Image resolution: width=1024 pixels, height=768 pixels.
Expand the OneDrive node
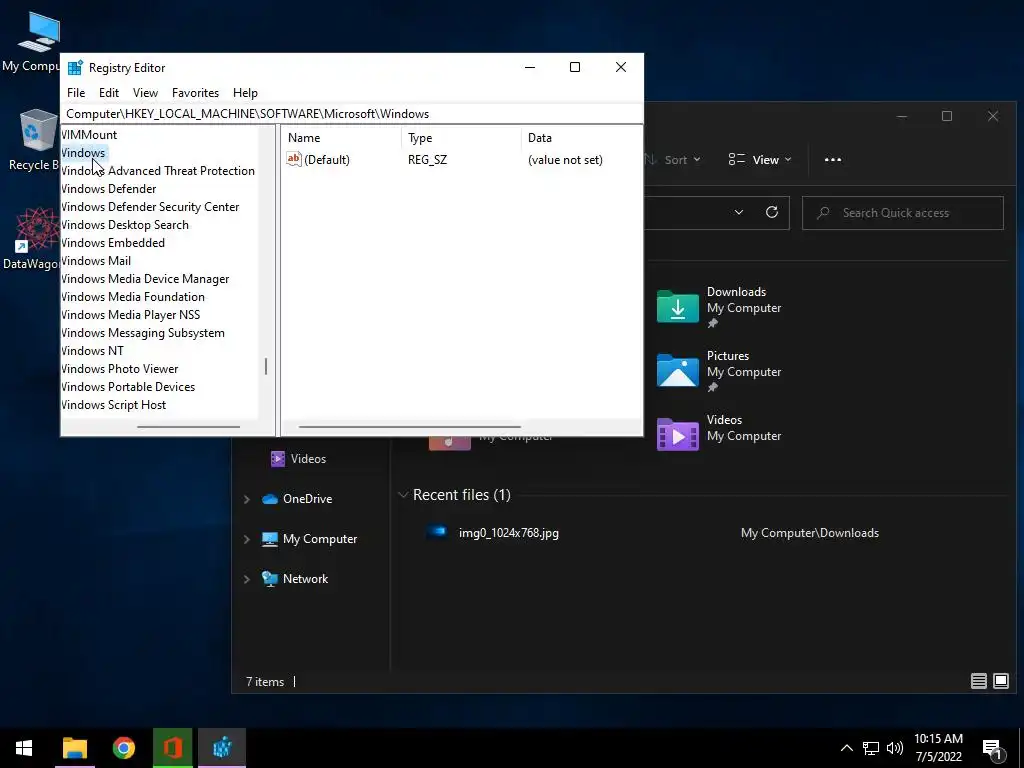tap(247, 499)
